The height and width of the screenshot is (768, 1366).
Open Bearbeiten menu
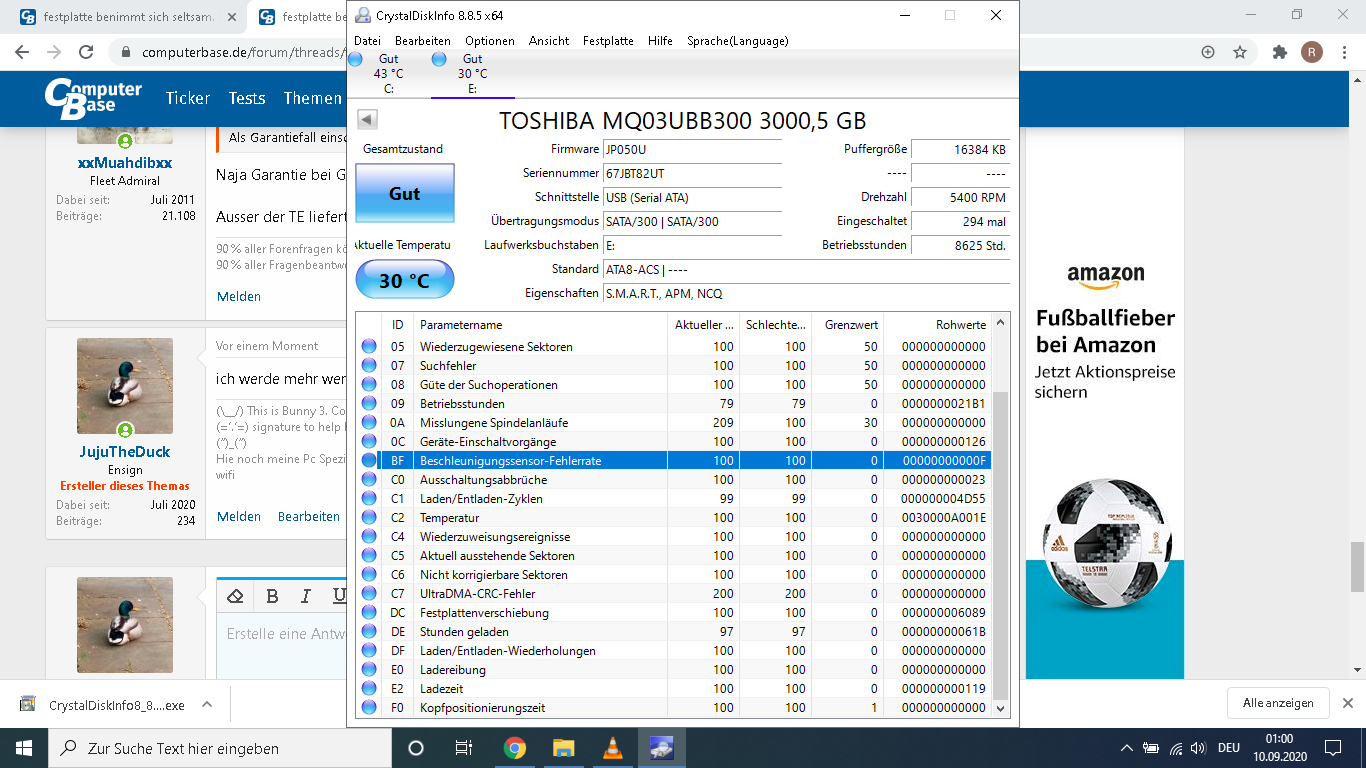422,41
